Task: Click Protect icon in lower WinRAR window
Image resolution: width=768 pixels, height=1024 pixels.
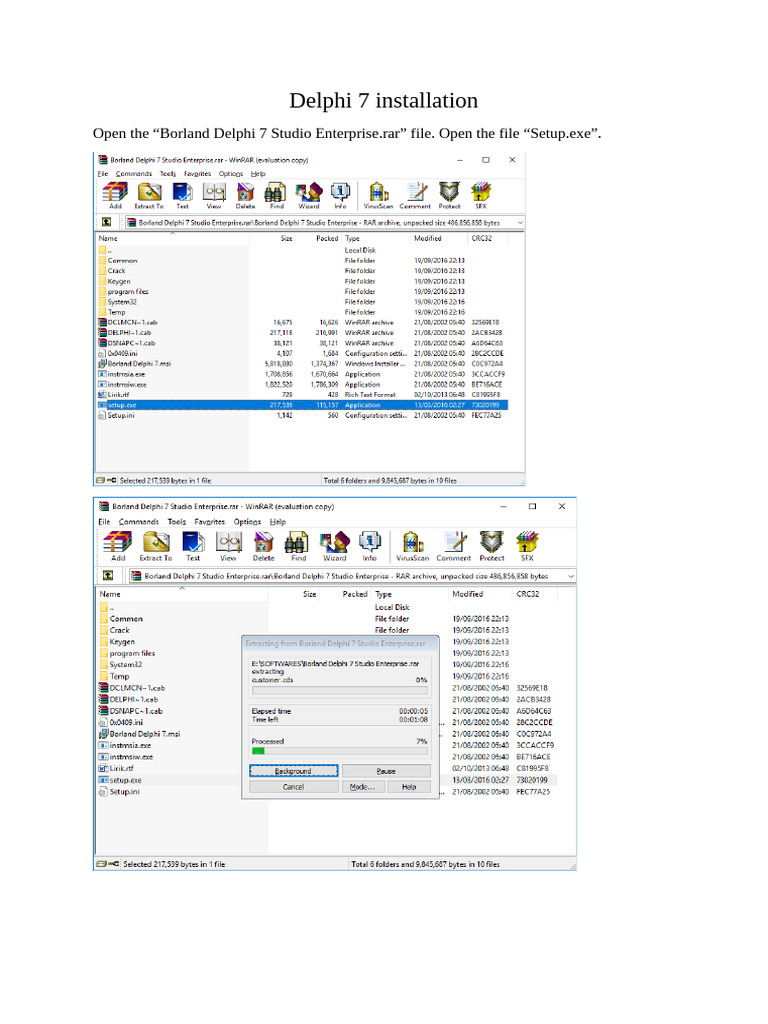Action: pyautogui.click(x=492, y=546)
